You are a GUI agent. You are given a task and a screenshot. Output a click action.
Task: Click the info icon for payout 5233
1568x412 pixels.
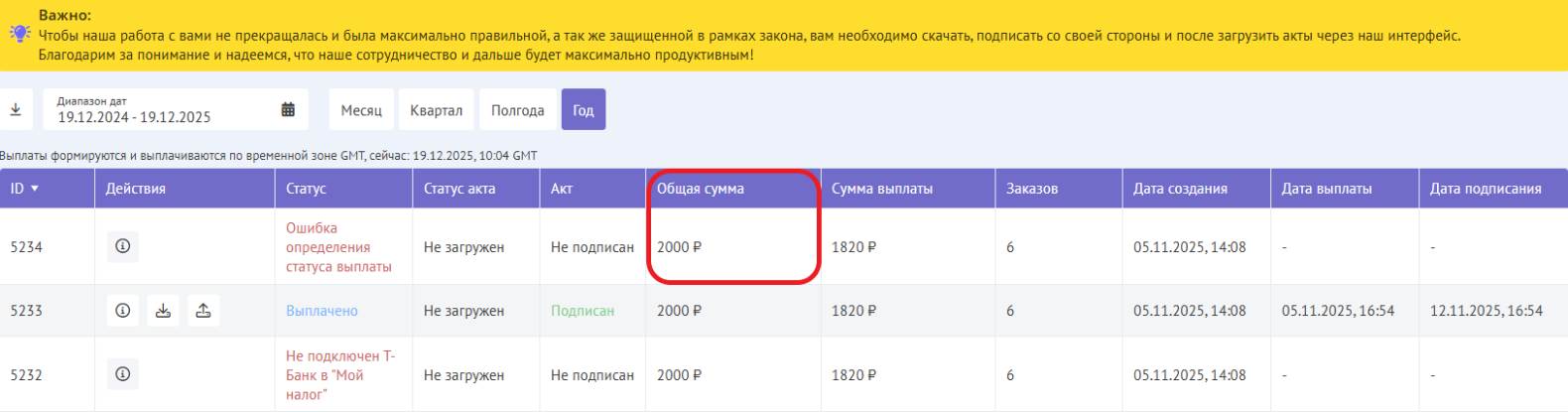pyautogui.click(x=123, y=311)
